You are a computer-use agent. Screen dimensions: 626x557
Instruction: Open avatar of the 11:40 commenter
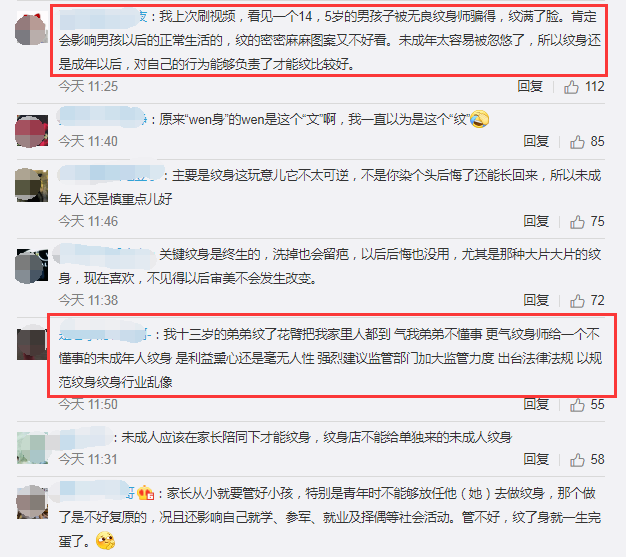point(32,131)
